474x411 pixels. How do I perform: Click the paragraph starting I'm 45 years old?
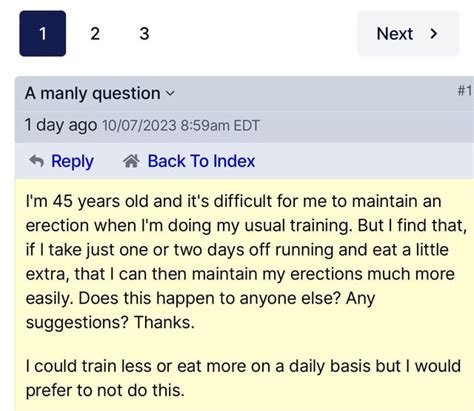(x=246, y=262)
